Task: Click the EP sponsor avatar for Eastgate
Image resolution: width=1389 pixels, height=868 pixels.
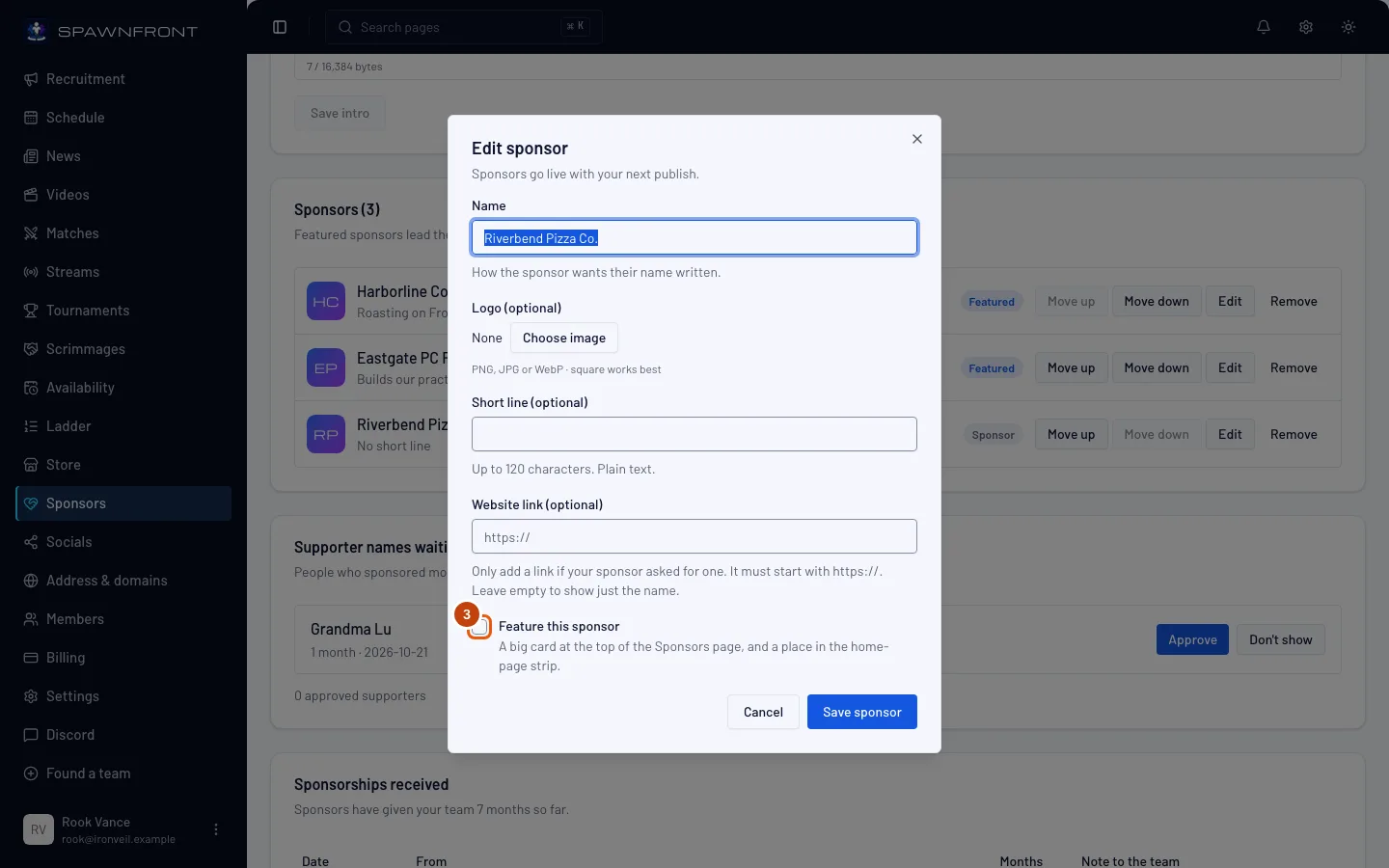Action: [326, 367]
